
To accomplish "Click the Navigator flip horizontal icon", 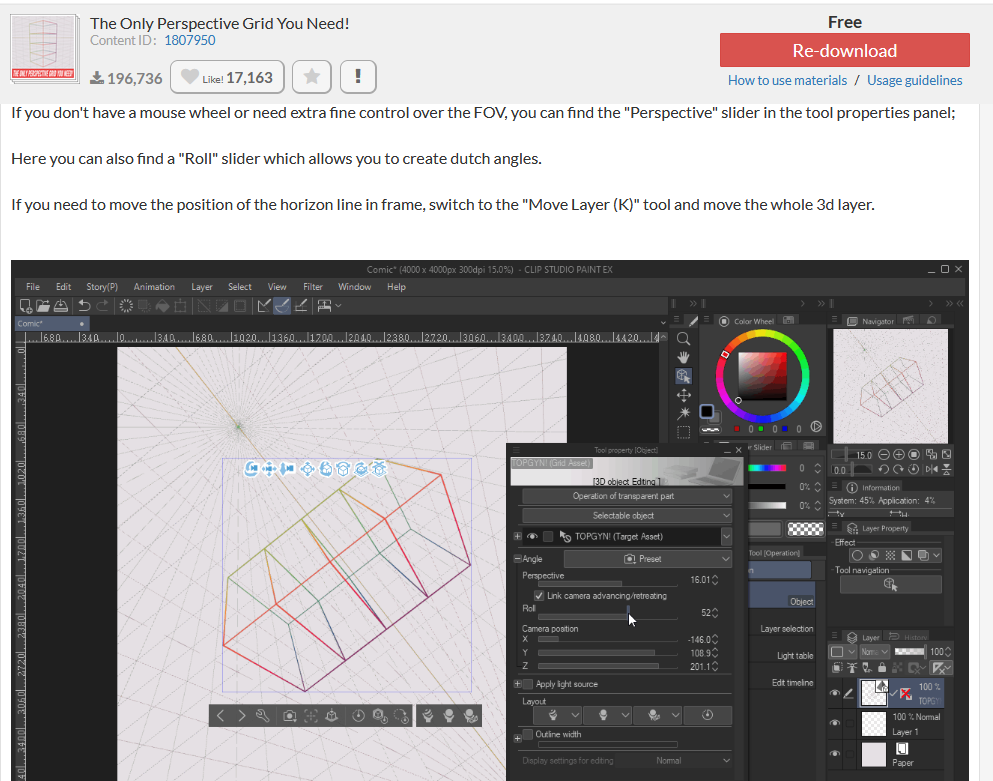I will (x=932, y=469).
